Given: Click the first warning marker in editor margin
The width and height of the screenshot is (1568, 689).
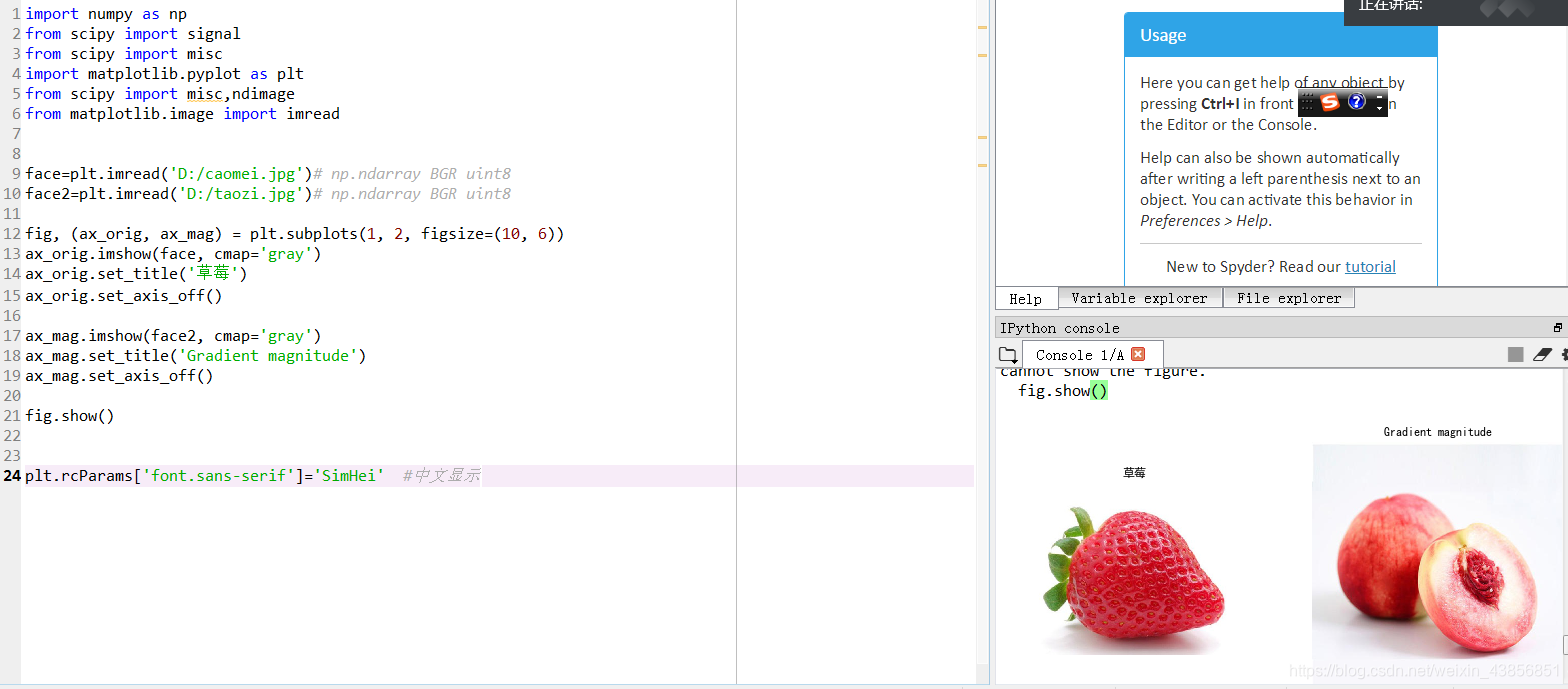Looking at the screenshot, I should pyautogui.click(x=982, y=27).
